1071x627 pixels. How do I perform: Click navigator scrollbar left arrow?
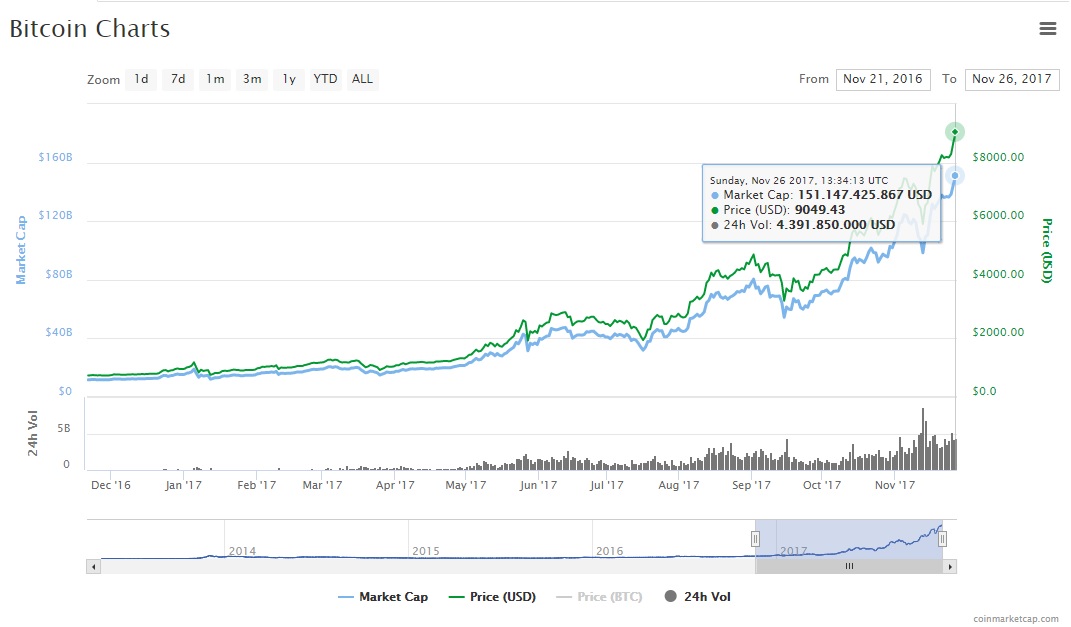[x=94, y=566]
